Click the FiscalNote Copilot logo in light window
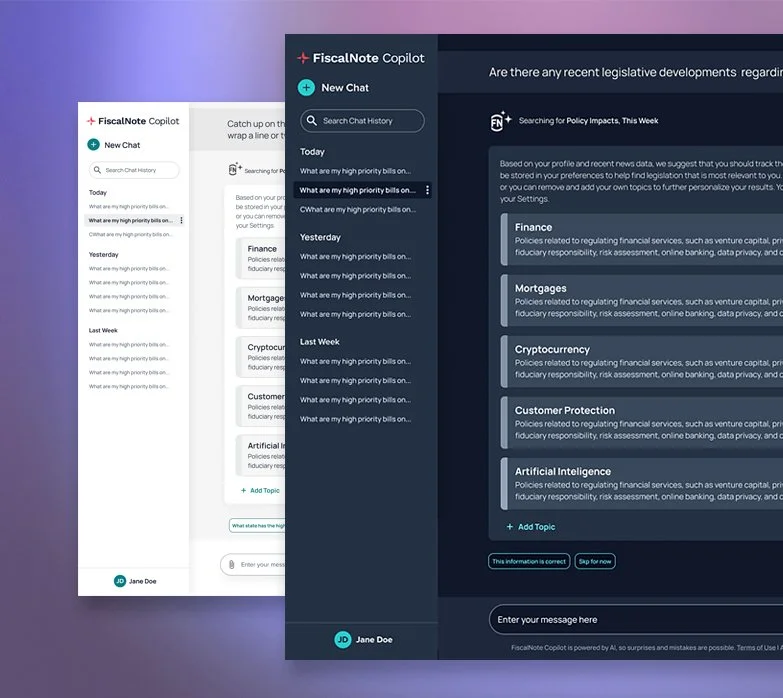 click(133, 121)
